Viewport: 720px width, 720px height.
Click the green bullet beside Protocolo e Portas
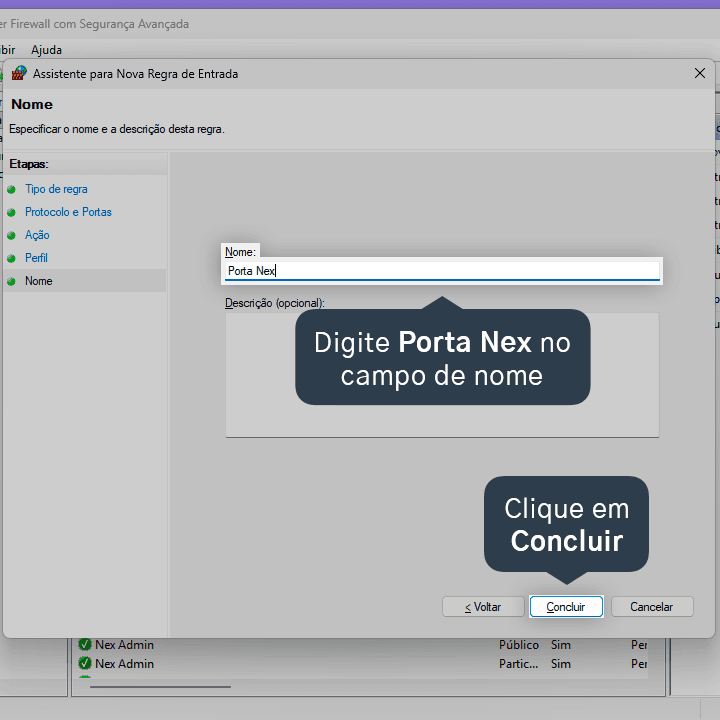(11, 212)
